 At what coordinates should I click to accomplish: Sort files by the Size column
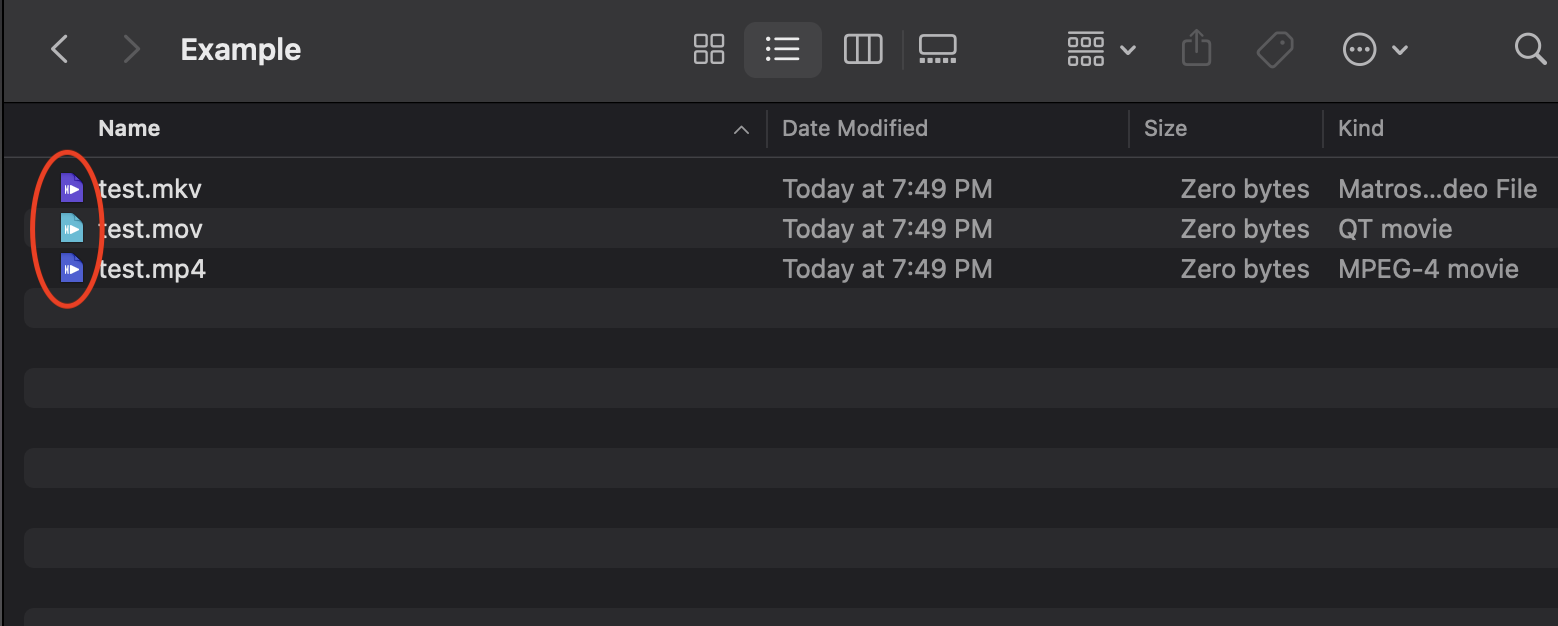coord(1165,128)
